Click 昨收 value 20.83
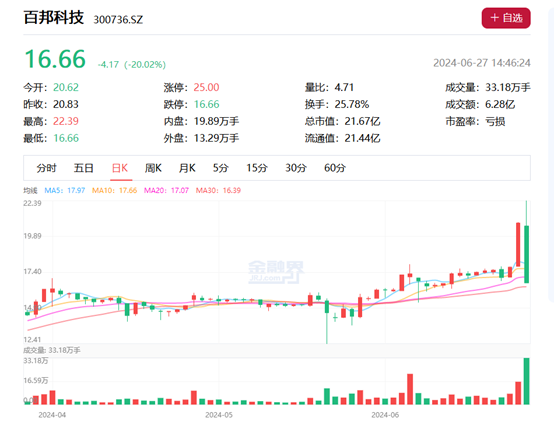554x425 pixels. pos(66,104)
